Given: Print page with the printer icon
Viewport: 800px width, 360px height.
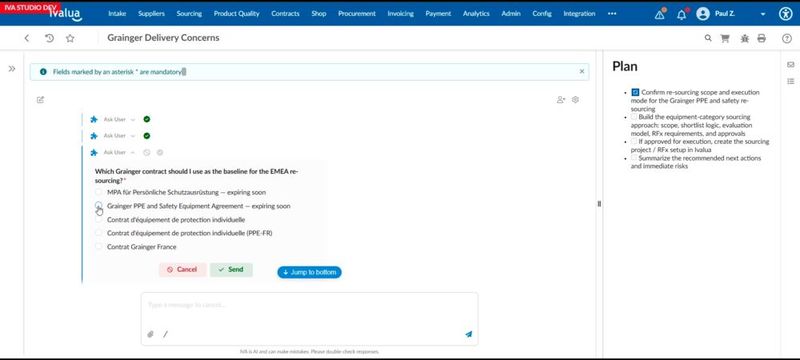Looking at the screenshot, I should (762, 38).
